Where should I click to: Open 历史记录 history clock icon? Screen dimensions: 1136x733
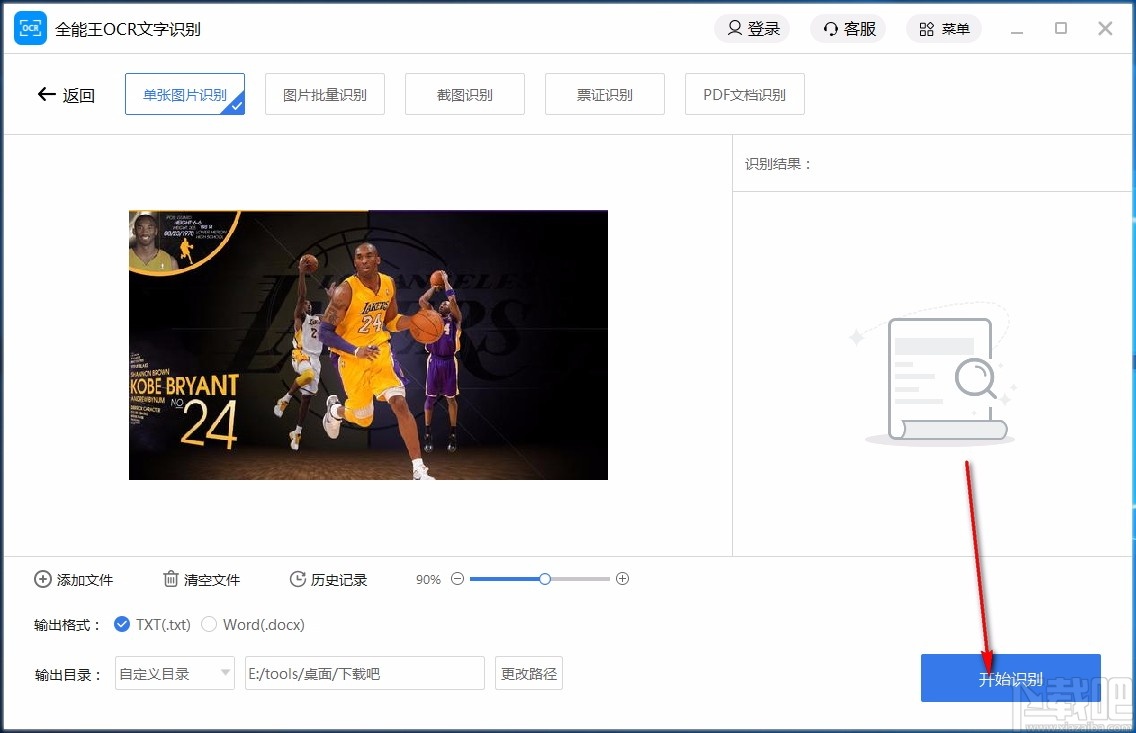pos(297,579)
